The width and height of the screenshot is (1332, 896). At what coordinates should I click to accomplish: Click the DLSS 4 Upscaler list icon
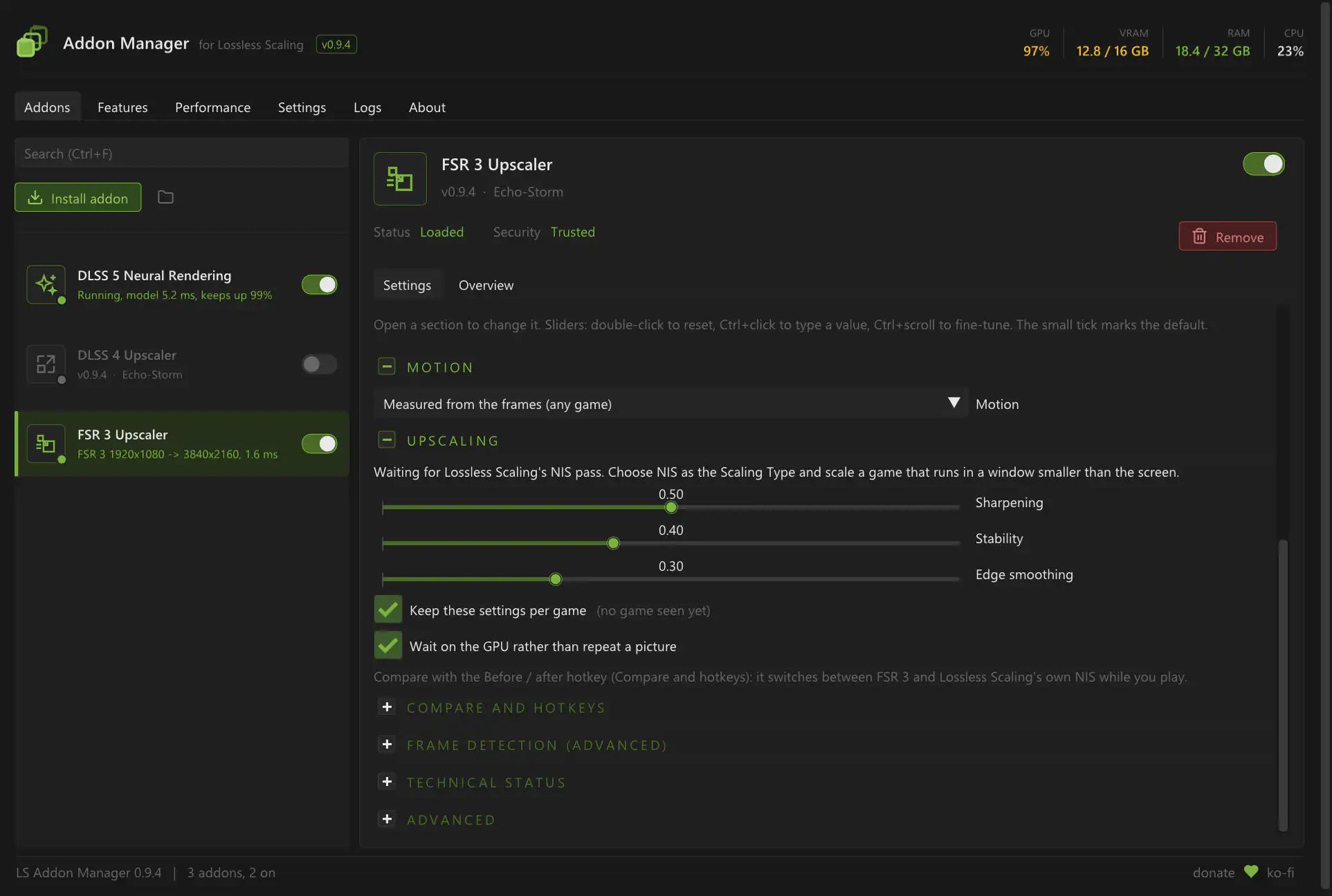(x=46, y=364)
